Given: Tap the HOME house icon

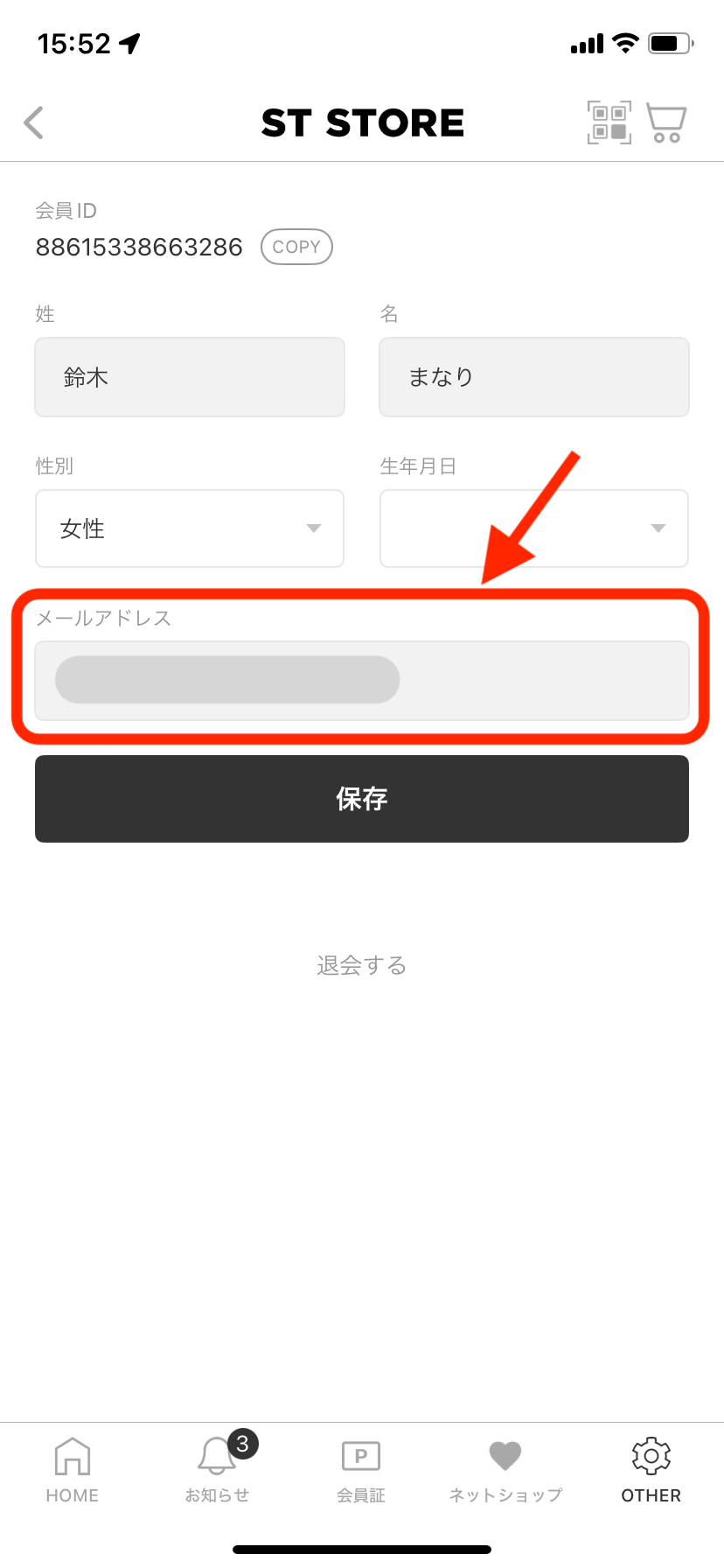Looking at the screenshot, I should [73, 1456].
